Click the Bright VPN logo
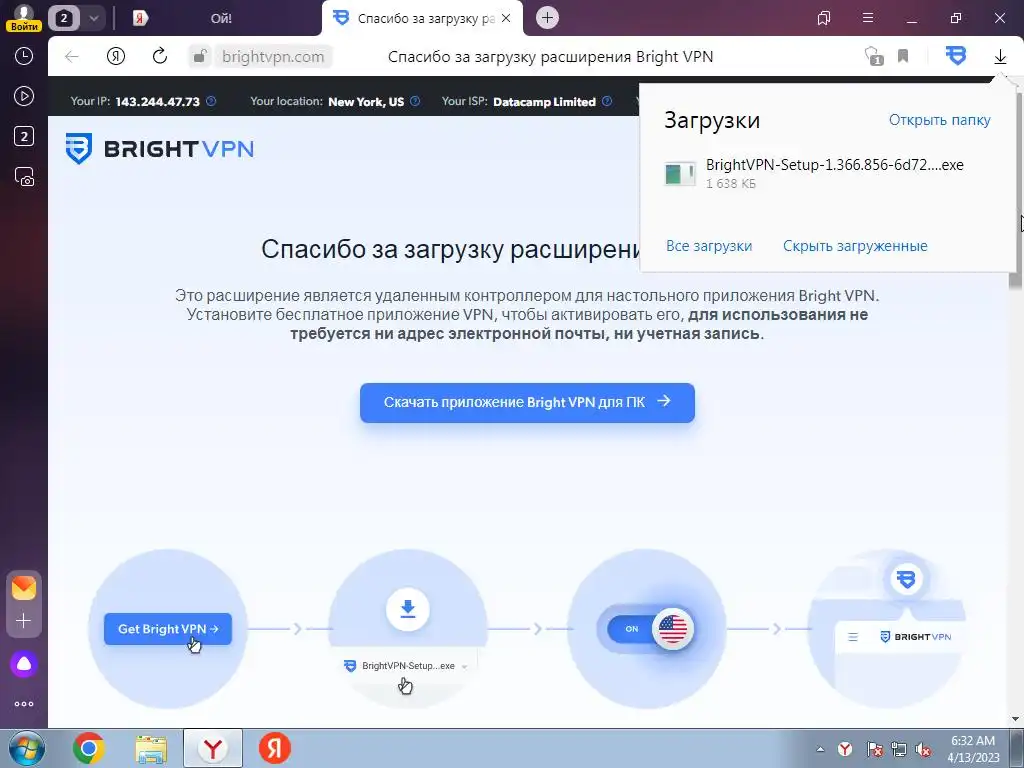 [159, 148]
